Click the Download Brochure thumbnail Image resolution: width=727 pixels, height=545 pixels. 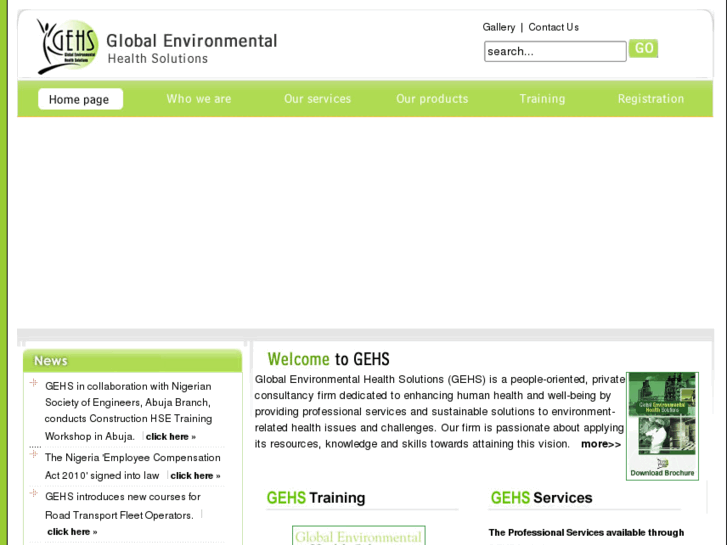point(662,426)
